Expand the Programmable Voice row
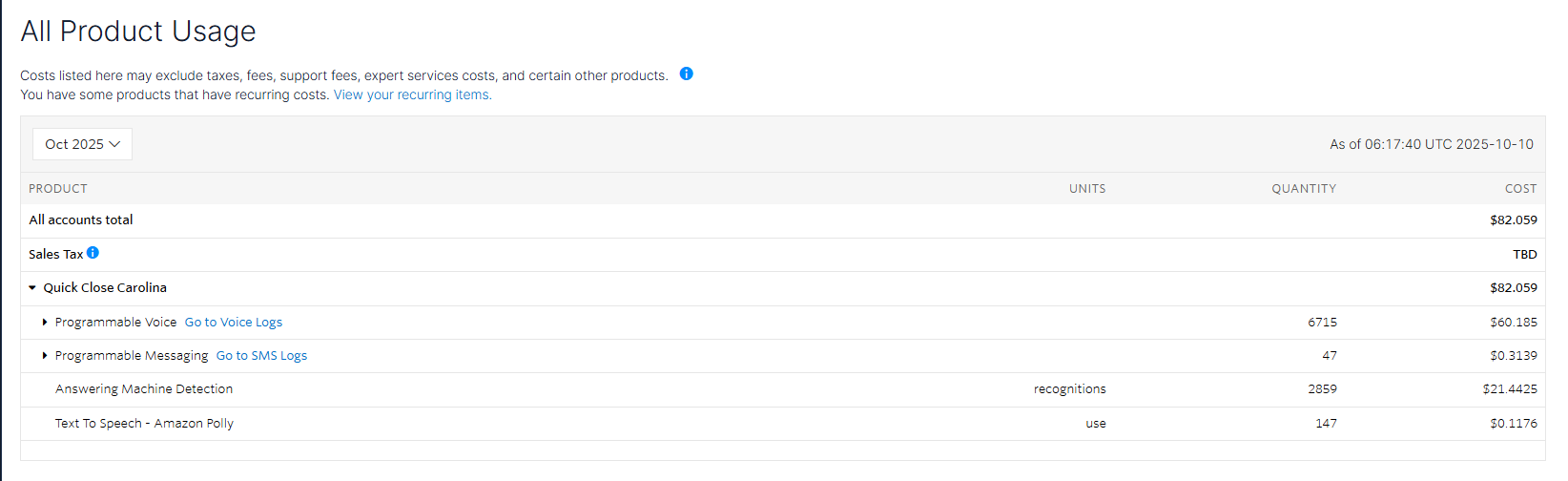The height and width of the screenshot is (481, 1568). coord(45,323)
